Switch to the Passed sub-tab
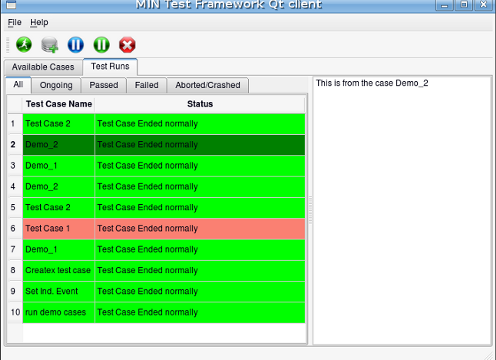This screenshot has width=496, height=360. coord(104,85)
